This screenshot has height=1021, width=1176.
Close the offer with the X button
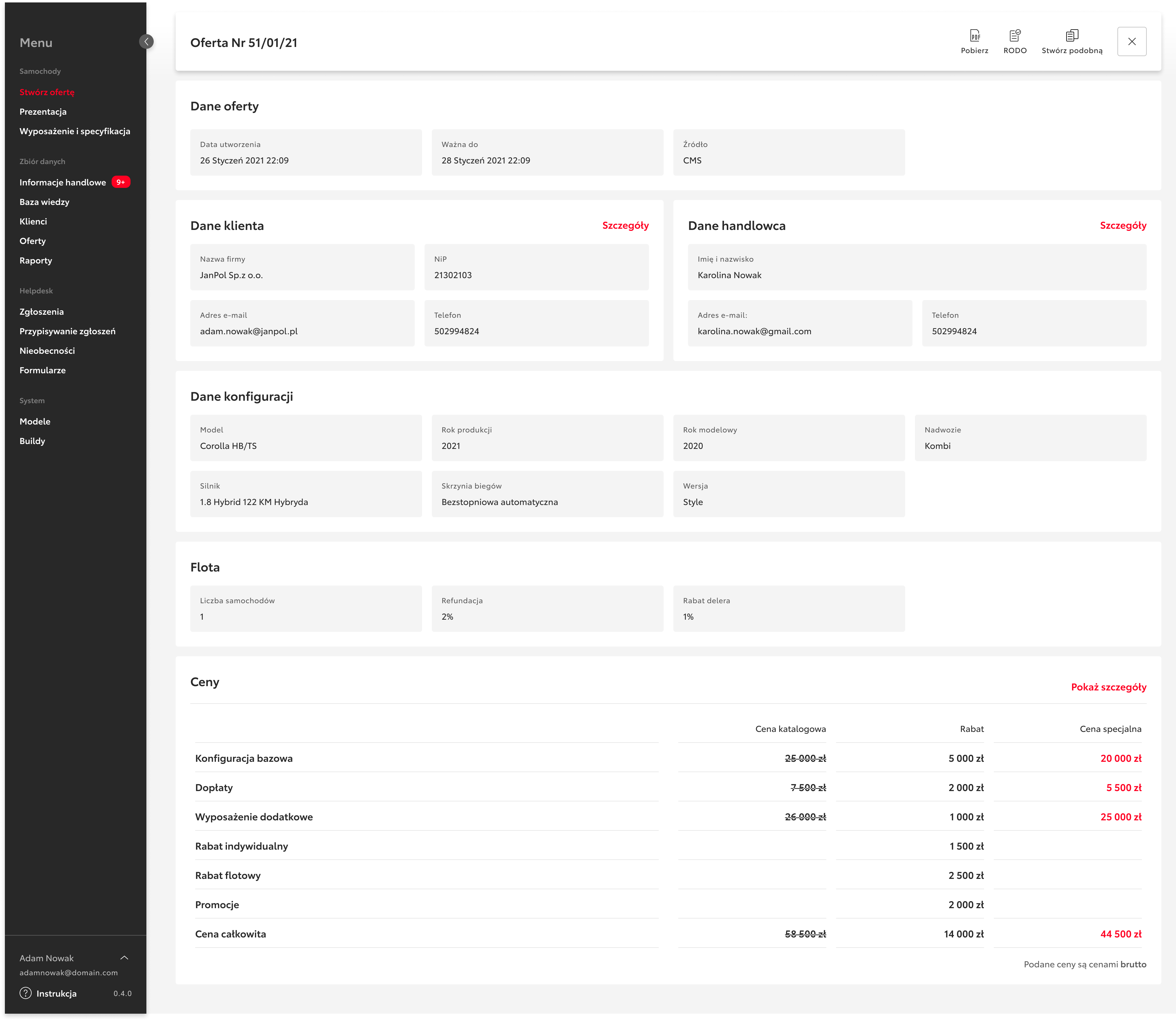point(1131,41)
